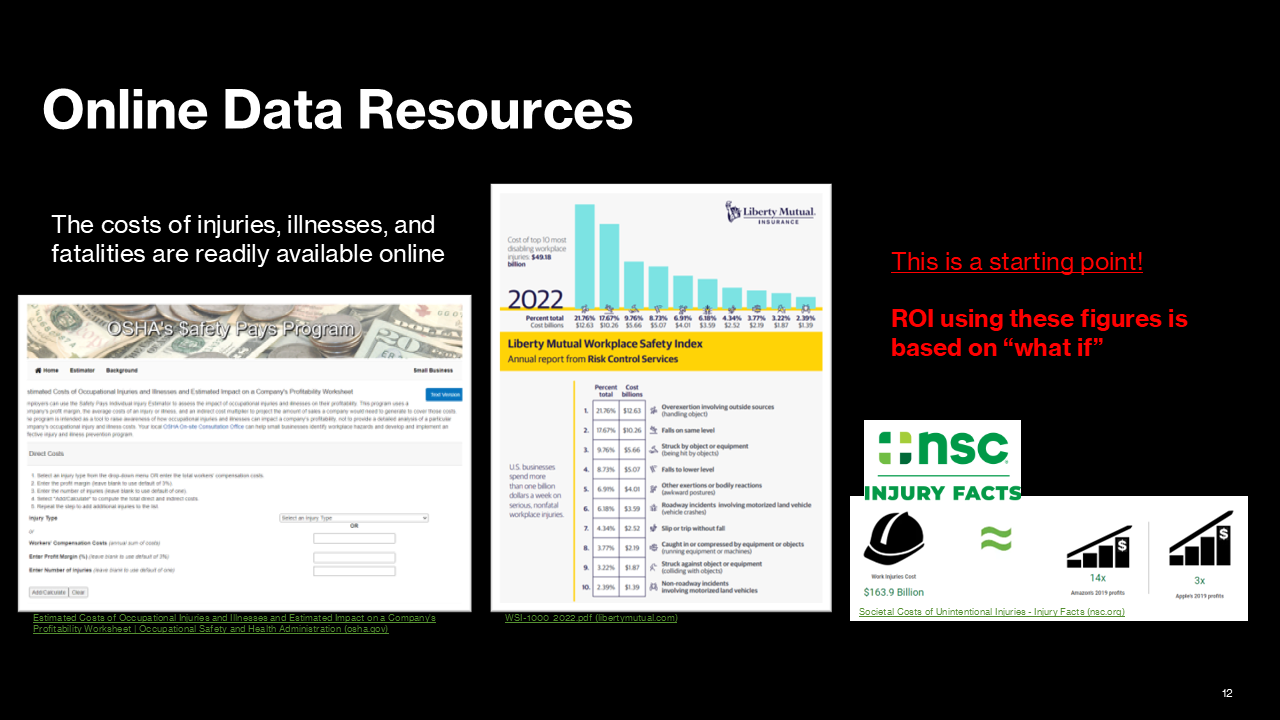The height and width of the screenshot is (720, 1280).
Task: Open the Select an Injury Type dropdown
Action: 354,518
